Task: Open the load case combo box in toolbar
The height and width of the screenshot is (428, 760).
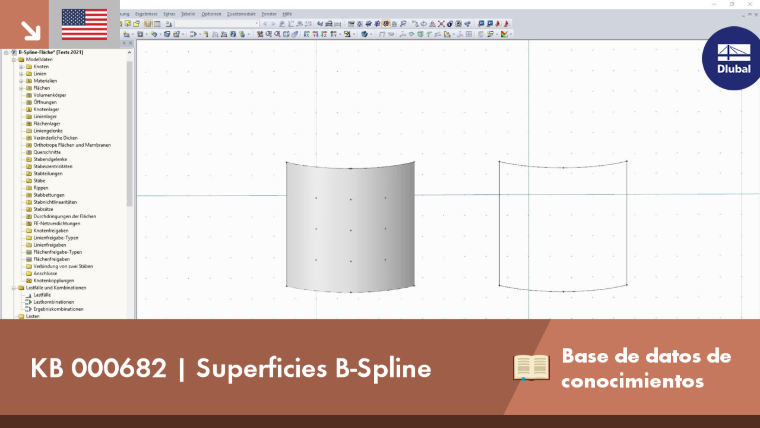Action: click(x=217, y=24)
